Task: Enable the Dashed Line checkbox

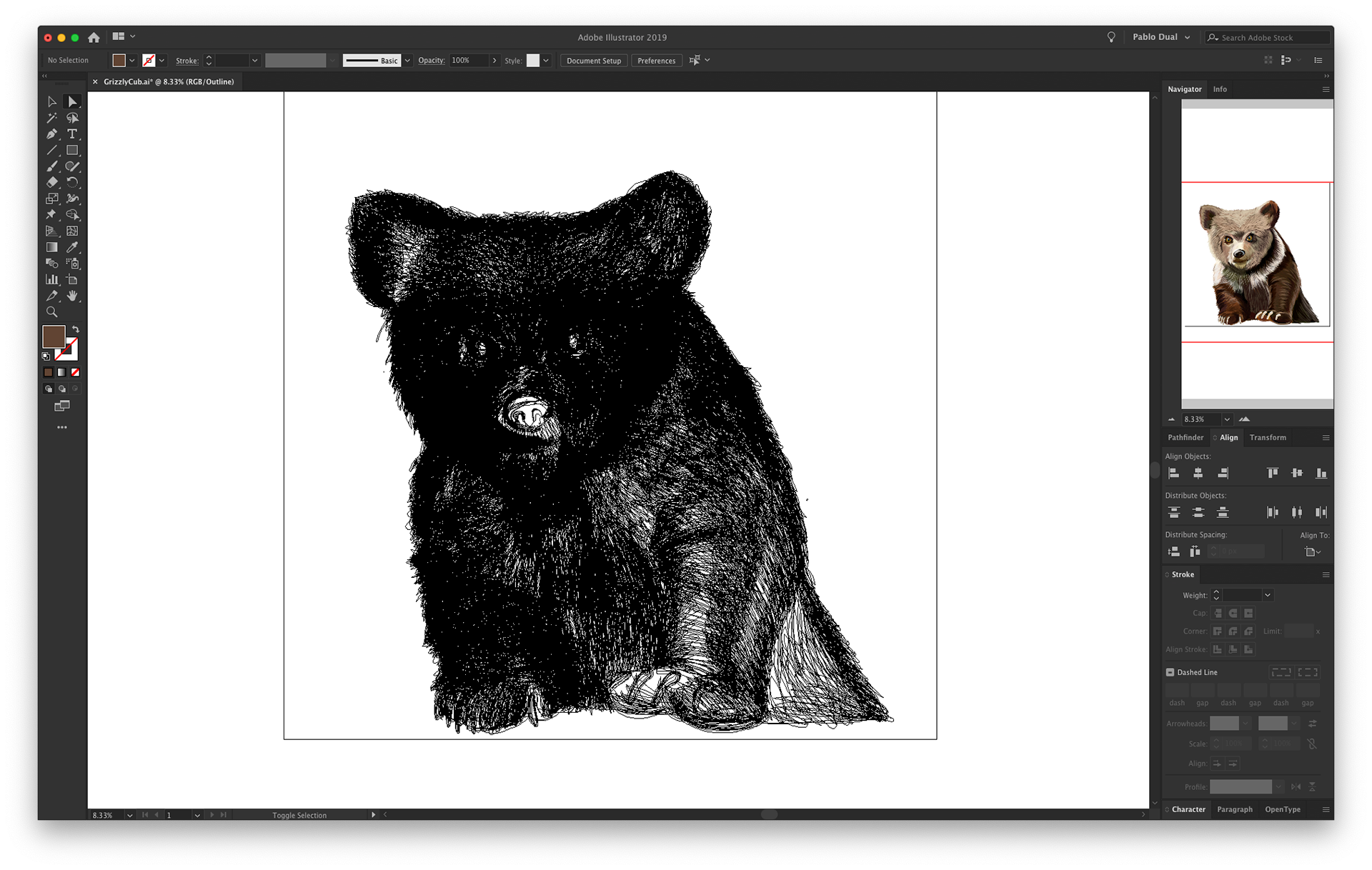Action: [1170, 672]
